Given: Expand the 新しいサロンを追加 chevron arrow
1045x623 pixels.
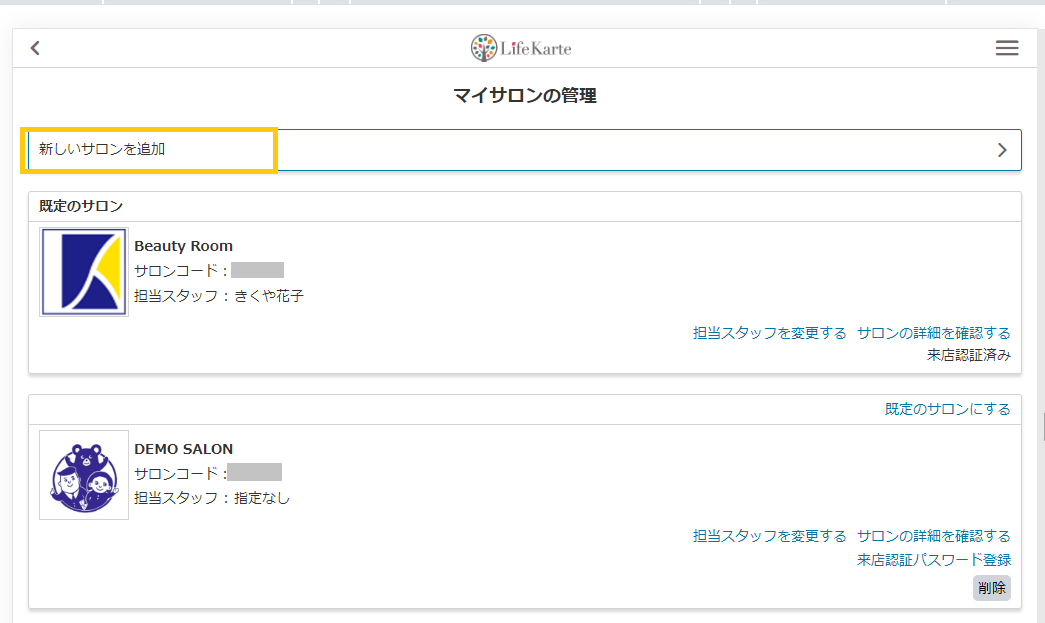Looking at the screenshot, I should coord(1002,150).
